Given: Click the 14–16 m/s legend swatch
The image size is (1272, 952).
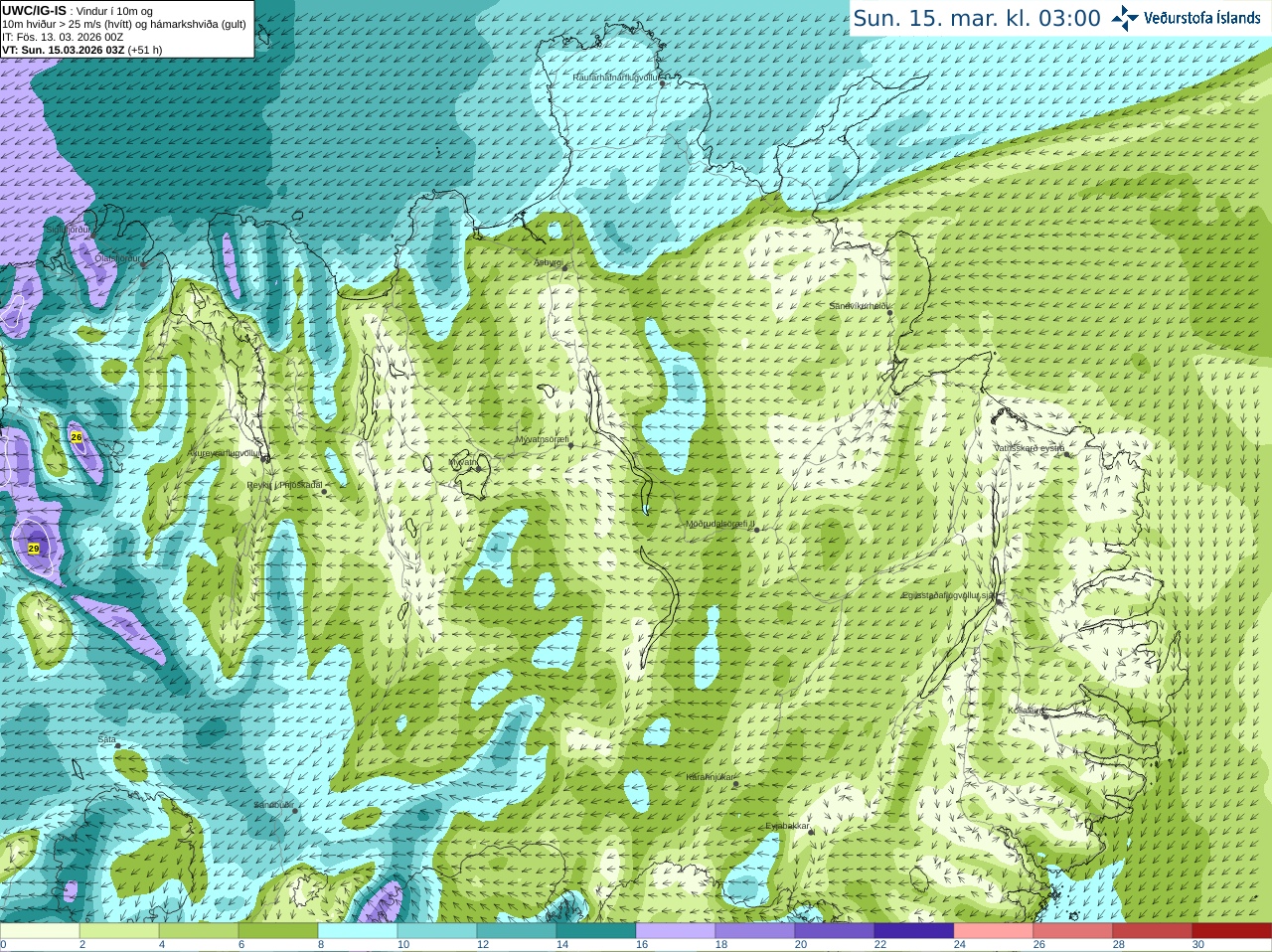Looking at the screenshot, I should tap(596, 931).
